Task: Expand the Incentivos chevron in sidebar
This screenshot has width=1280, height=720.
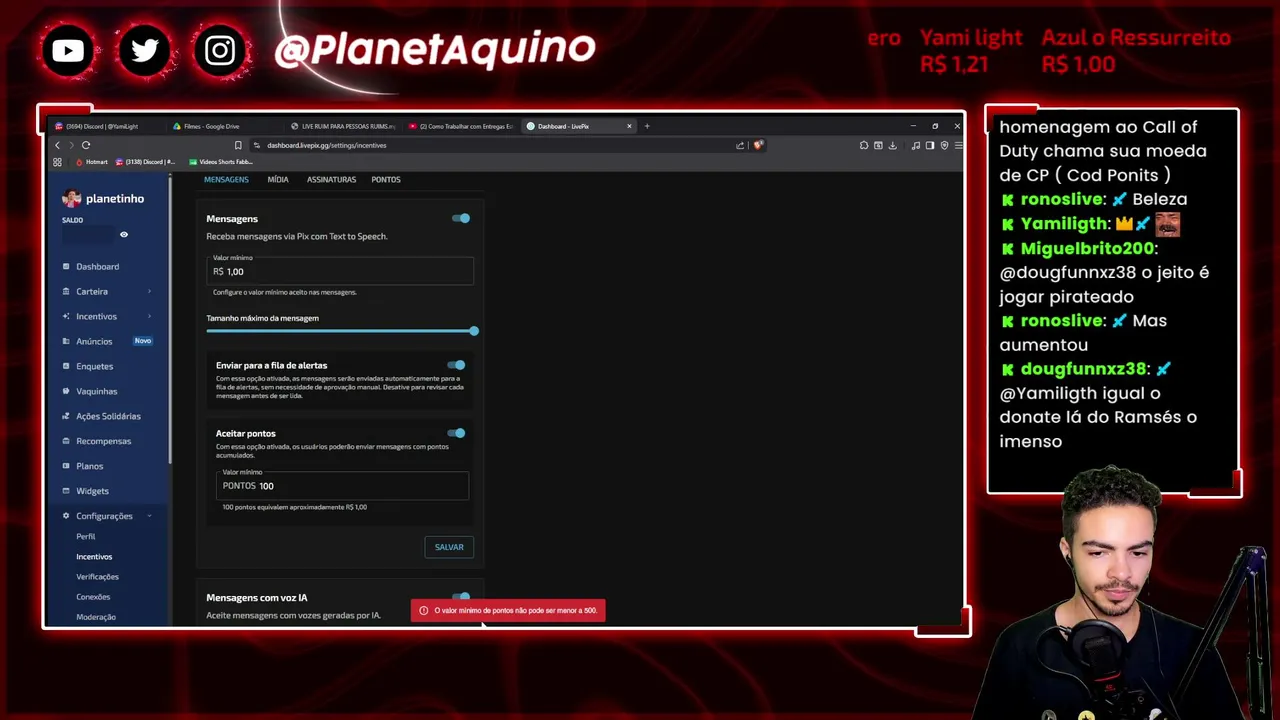Action: coord(149,317)
